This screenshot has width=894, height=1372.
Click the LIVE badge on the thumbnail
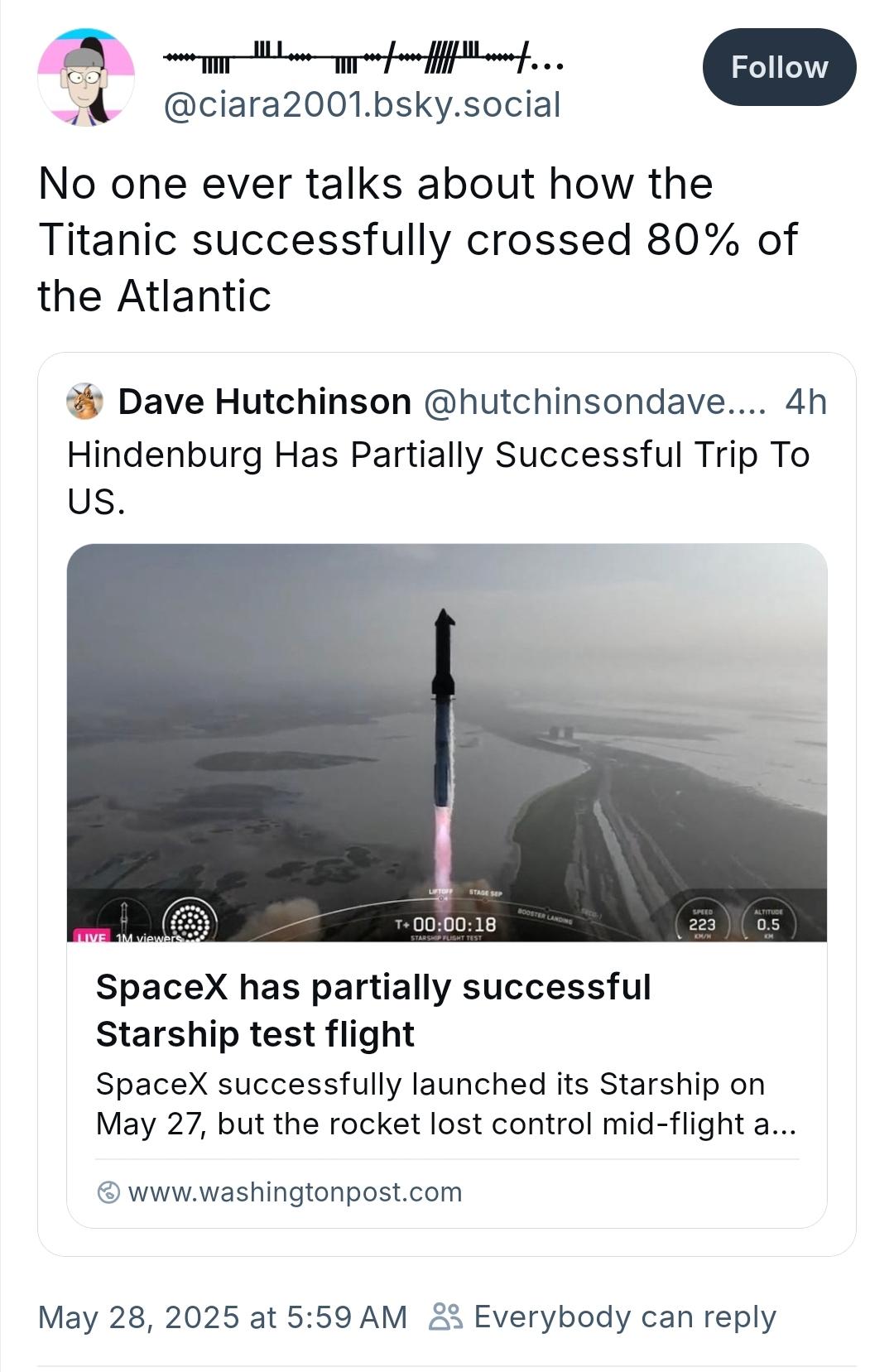click(x=92, y=936)
